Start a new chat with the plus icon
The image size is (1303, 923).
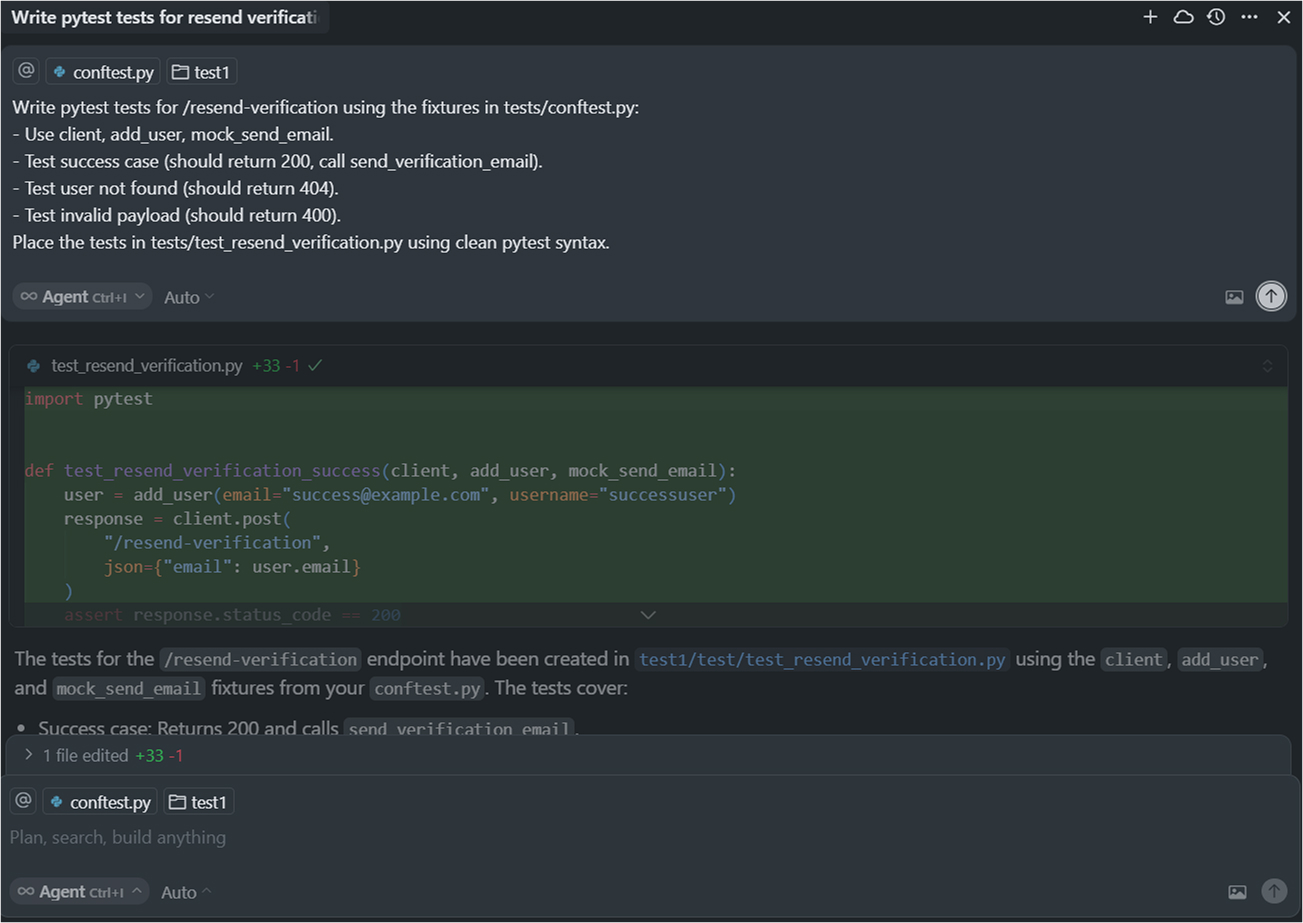click(1150, 17)
